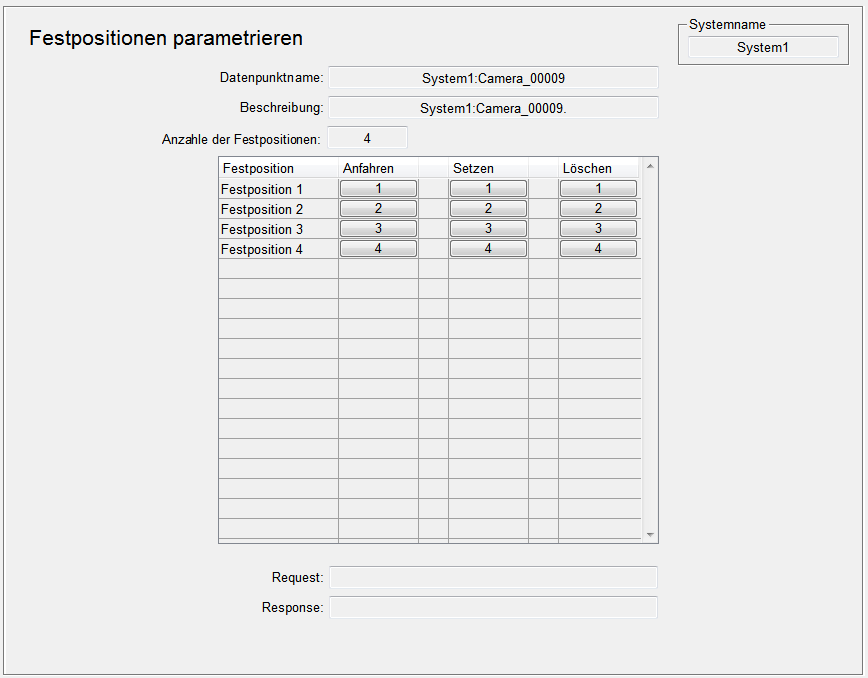
Task: Approach Festposition 3 via Anfahren button
Action: 378,229
